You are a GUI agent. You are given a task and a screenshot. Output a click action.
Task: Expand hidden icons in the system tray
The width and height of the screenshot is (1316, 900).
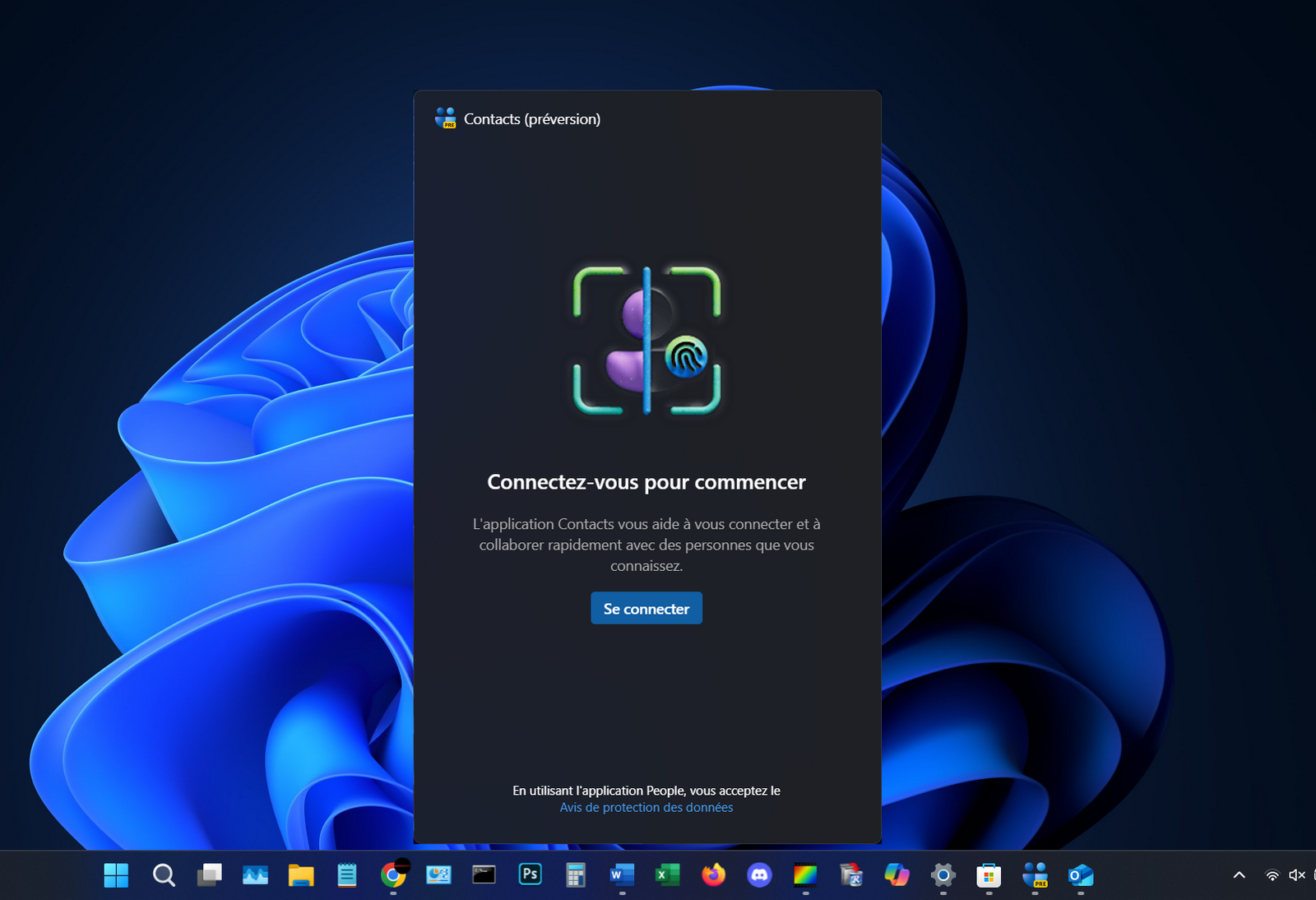[1238, 875]
